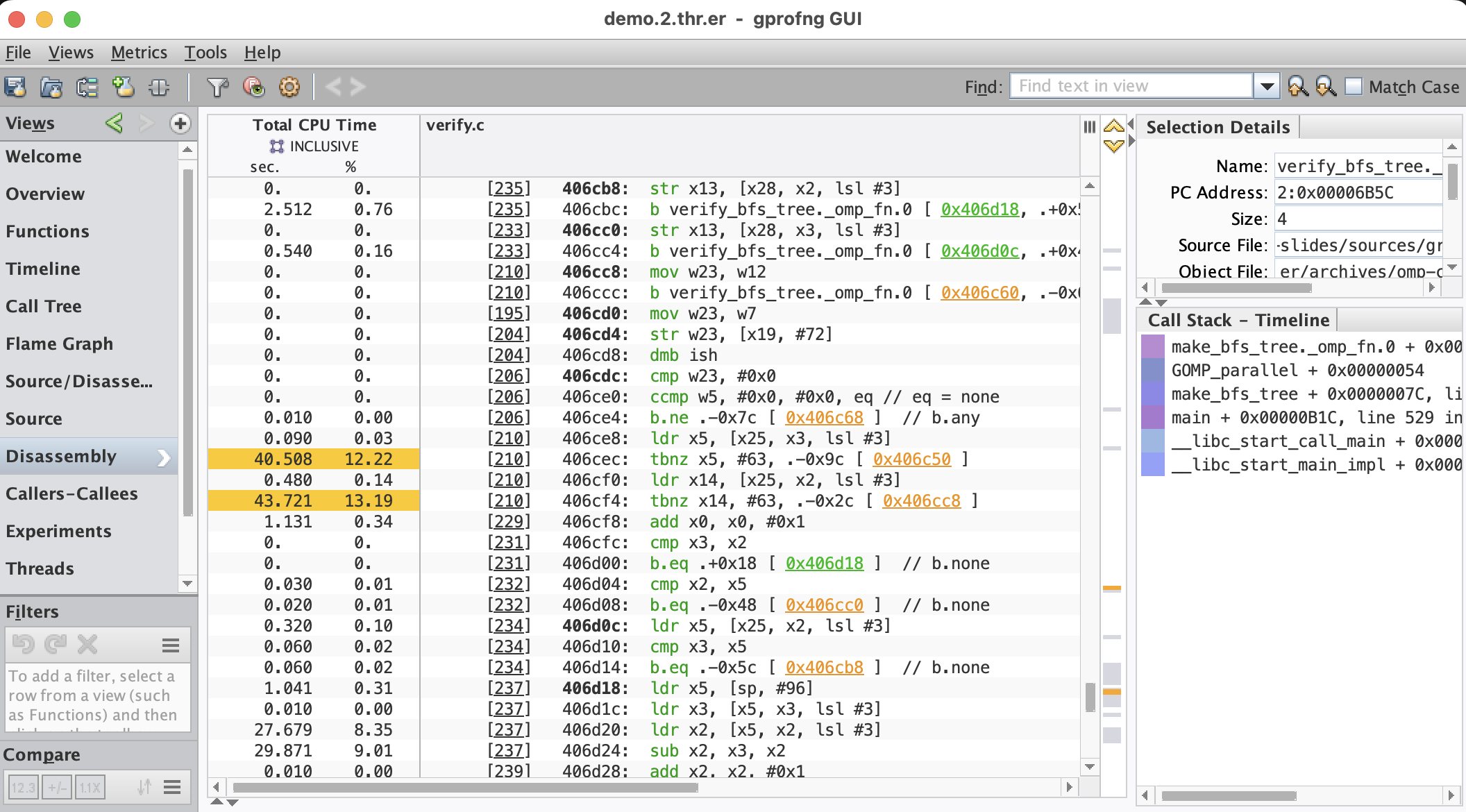Open the Compare panel hamburger menu
Screen dimensions: 1466x812
tap(172, 787)
